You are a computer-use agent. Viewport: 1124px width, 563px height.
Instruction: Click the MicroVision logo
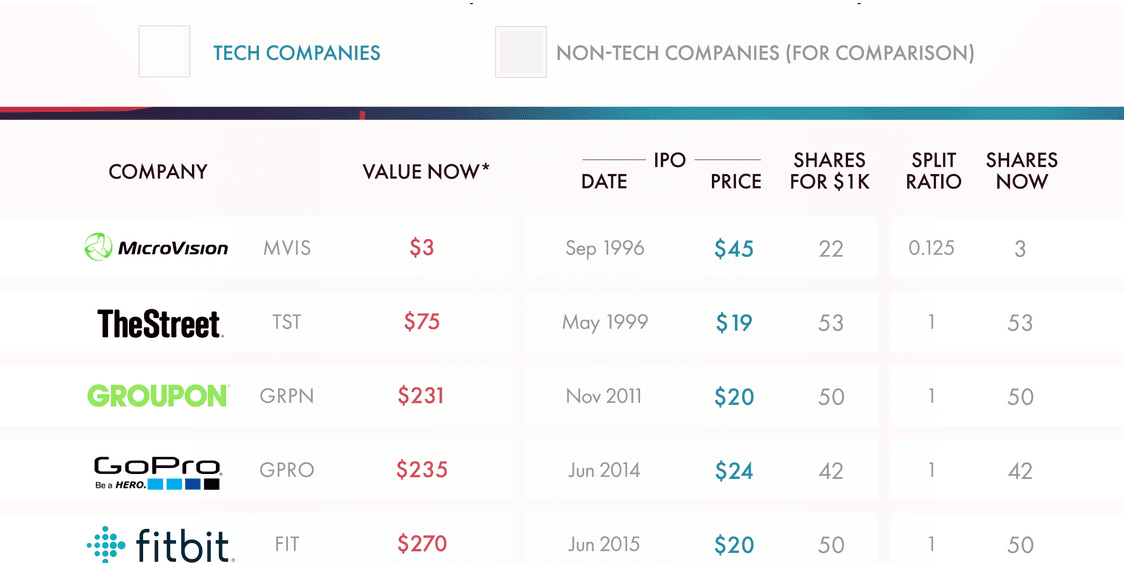tap(156, 247)
